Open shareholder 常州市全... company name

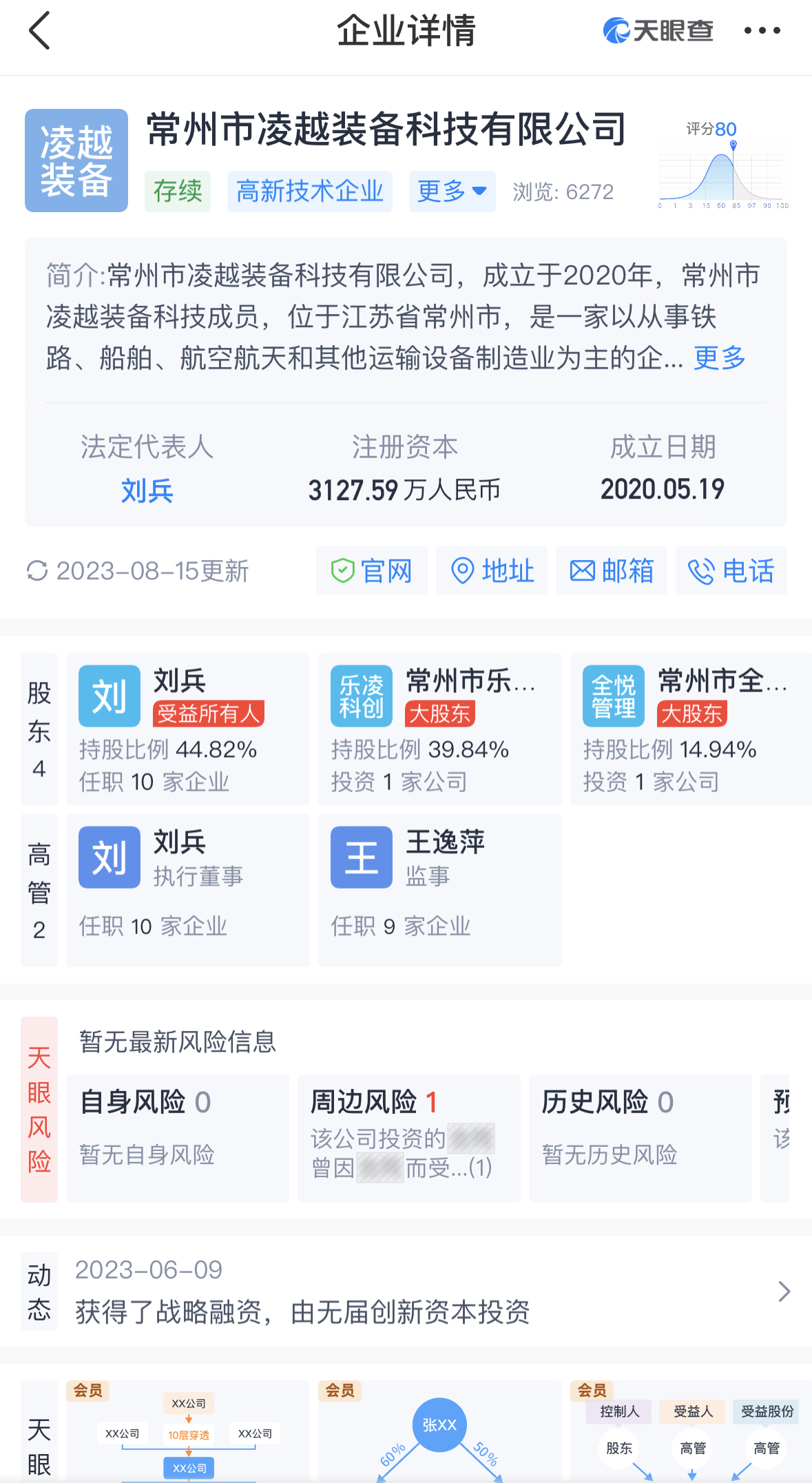[722, 681]
